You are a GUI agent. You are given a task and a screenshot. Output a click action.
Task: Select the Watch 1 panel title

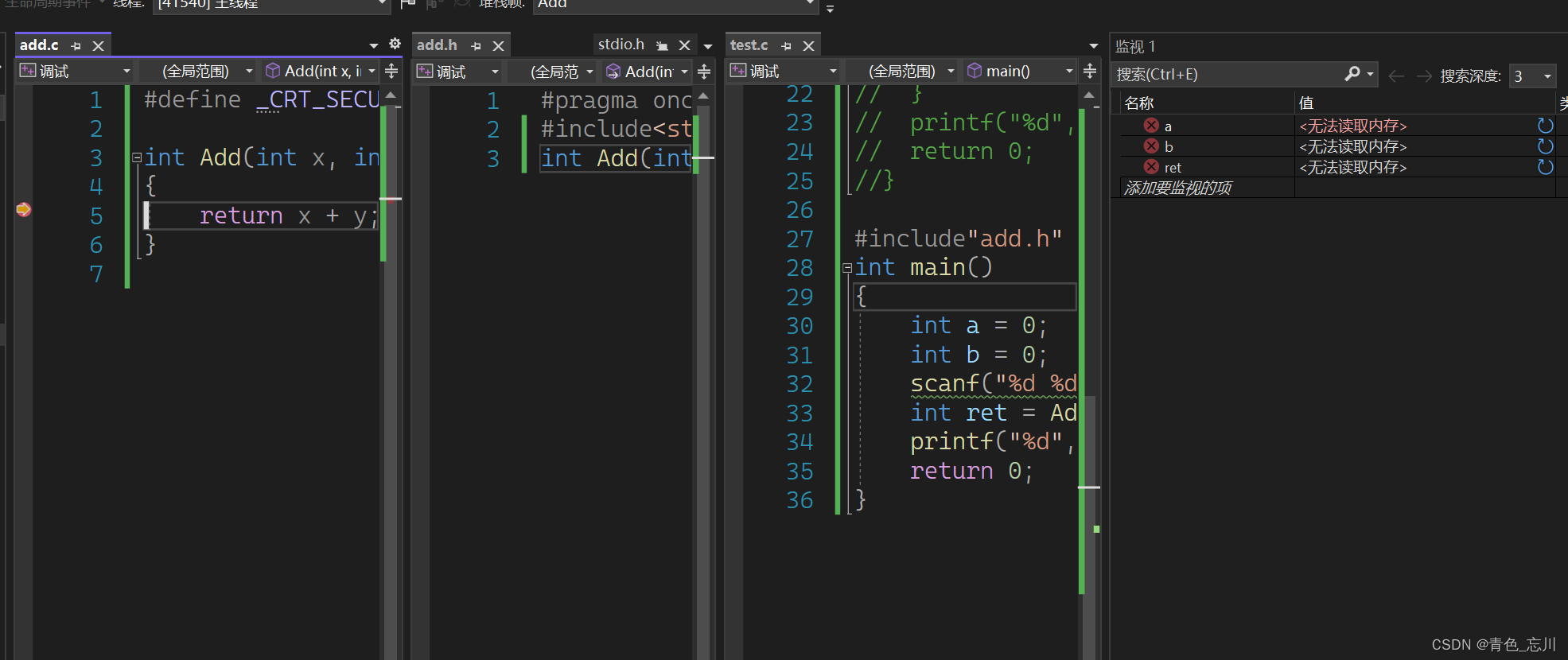(x=1135, y=47)
